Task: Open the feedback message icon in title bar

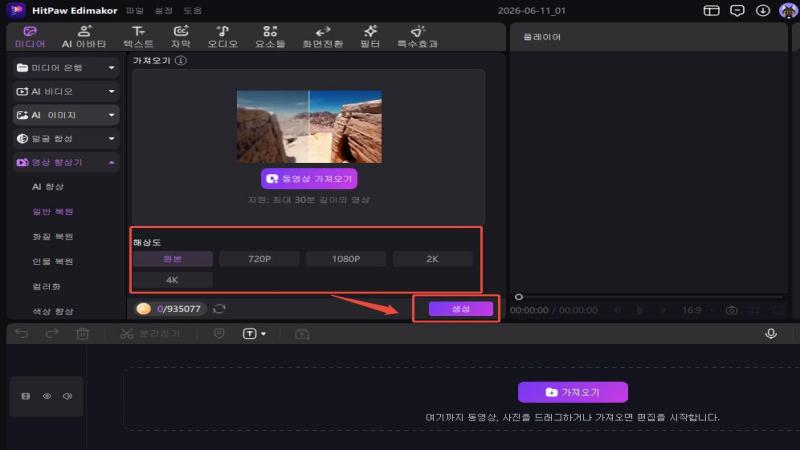Action: tap(737, 11)
